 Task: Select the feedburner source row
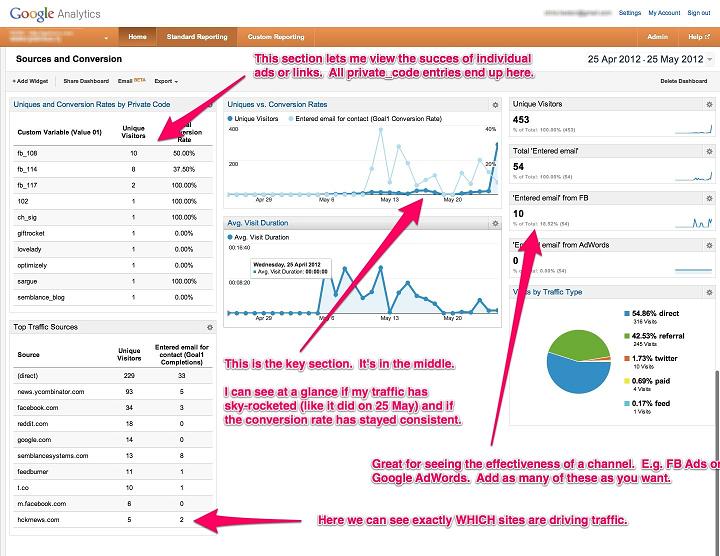(113, 472)
